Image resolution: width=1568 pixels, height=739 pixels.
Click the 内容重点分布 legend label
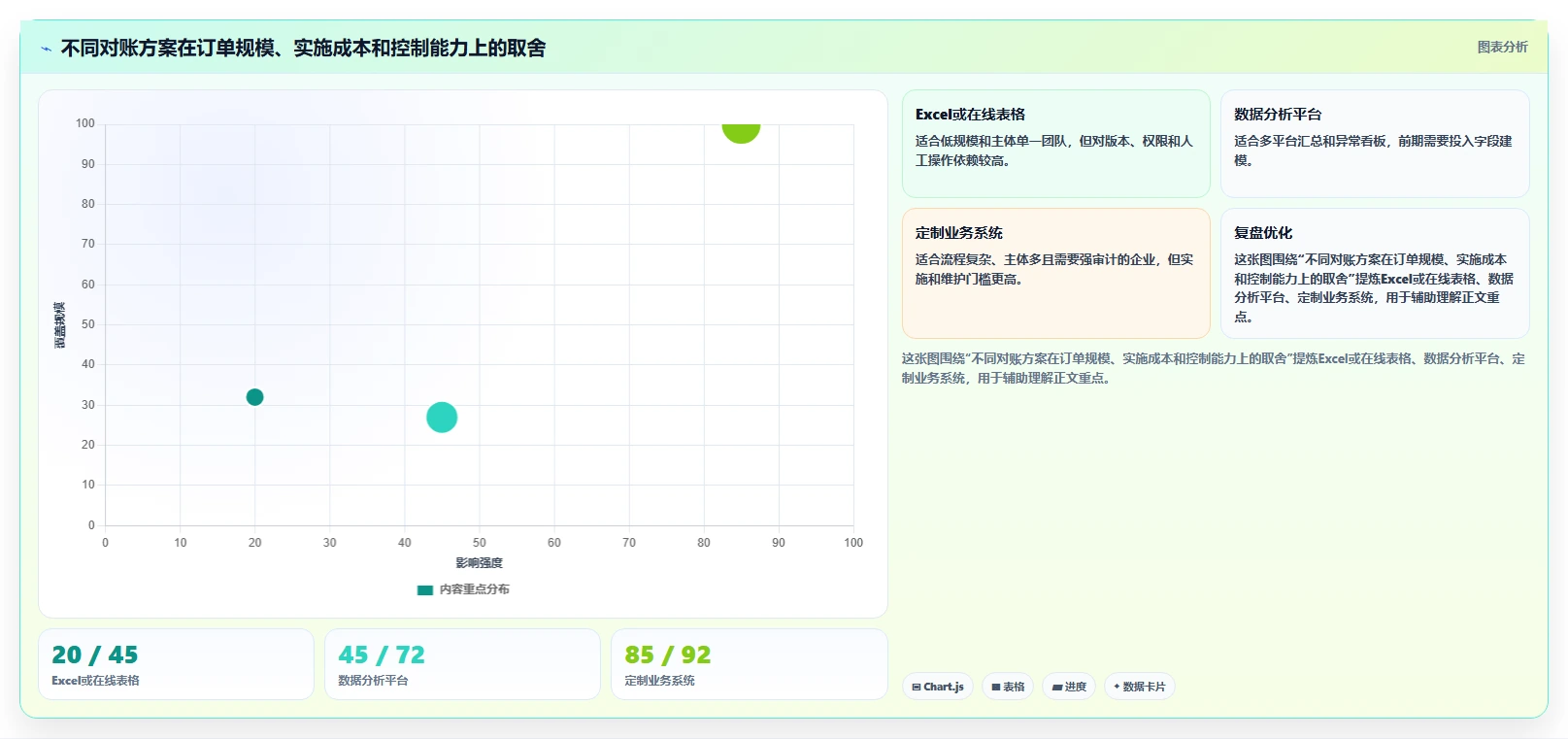474,589
